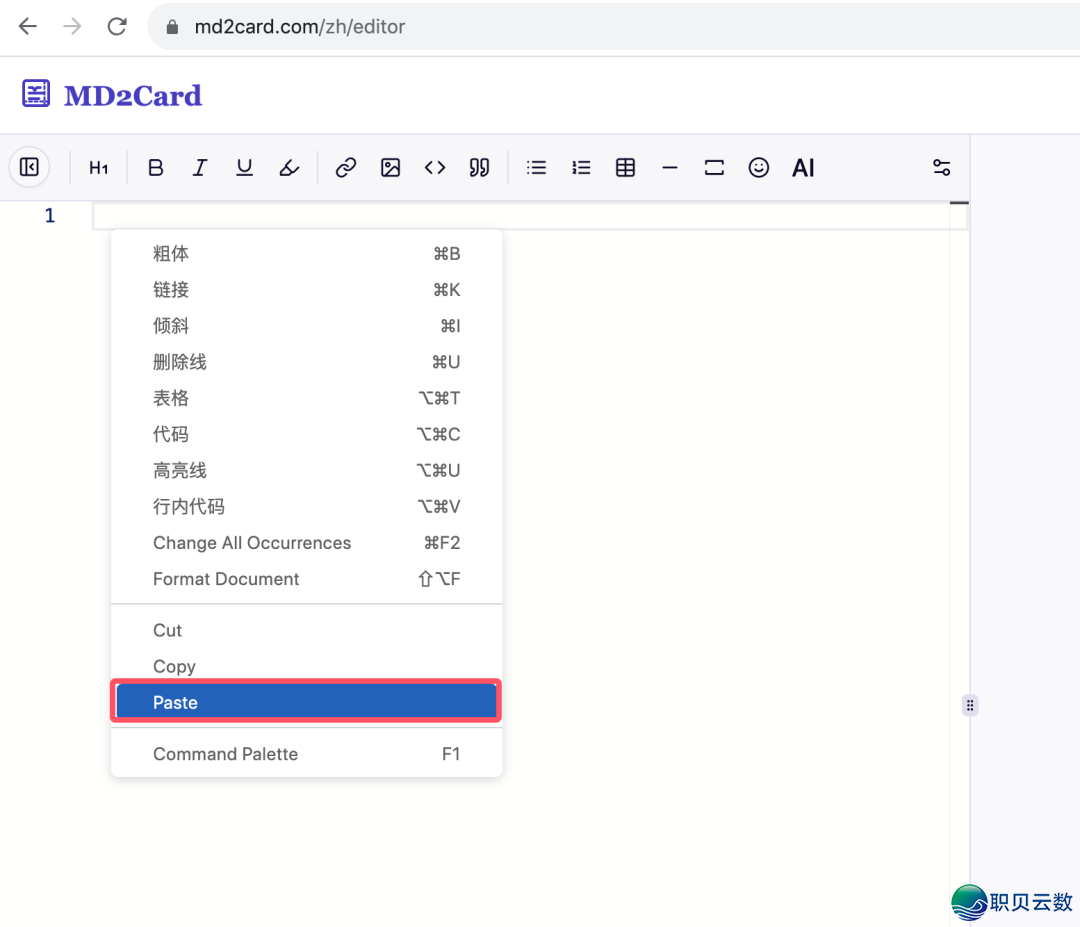Insert an image from toolbar
Screen dimensions: 1080x927
tap(391, 167)
